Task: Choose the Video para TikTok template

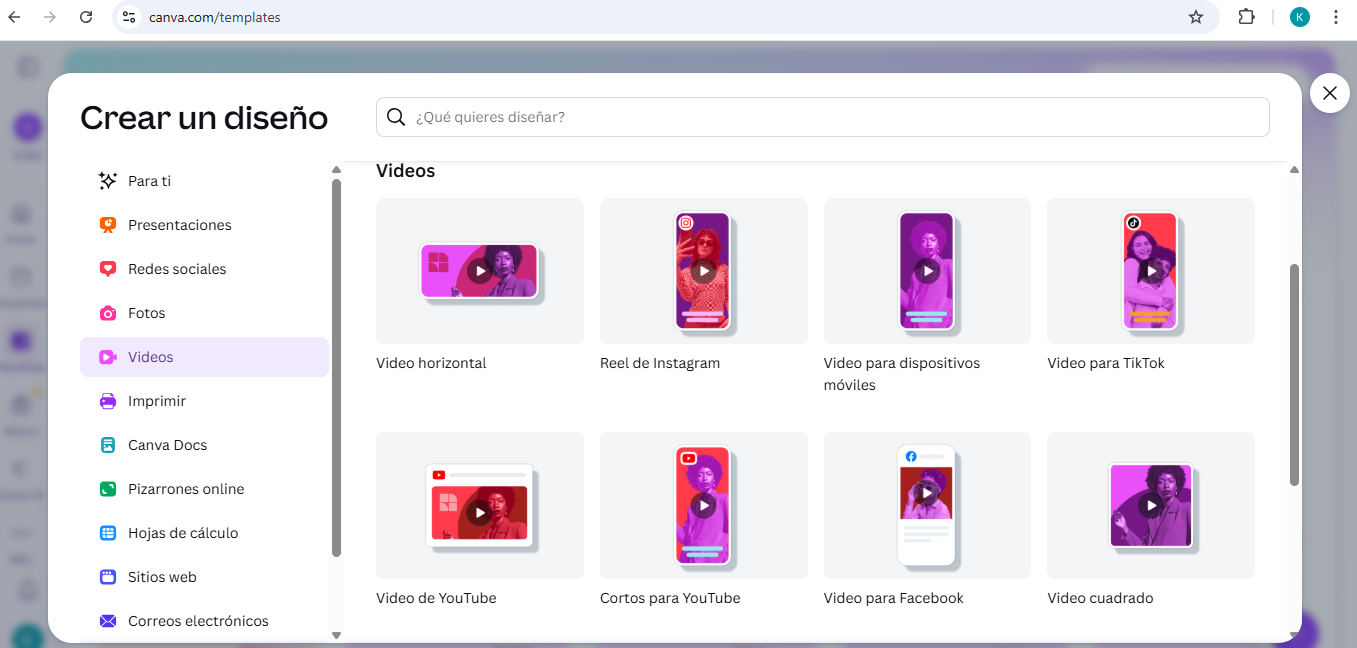Action: pyautogui.click(x=1150, y=271)
